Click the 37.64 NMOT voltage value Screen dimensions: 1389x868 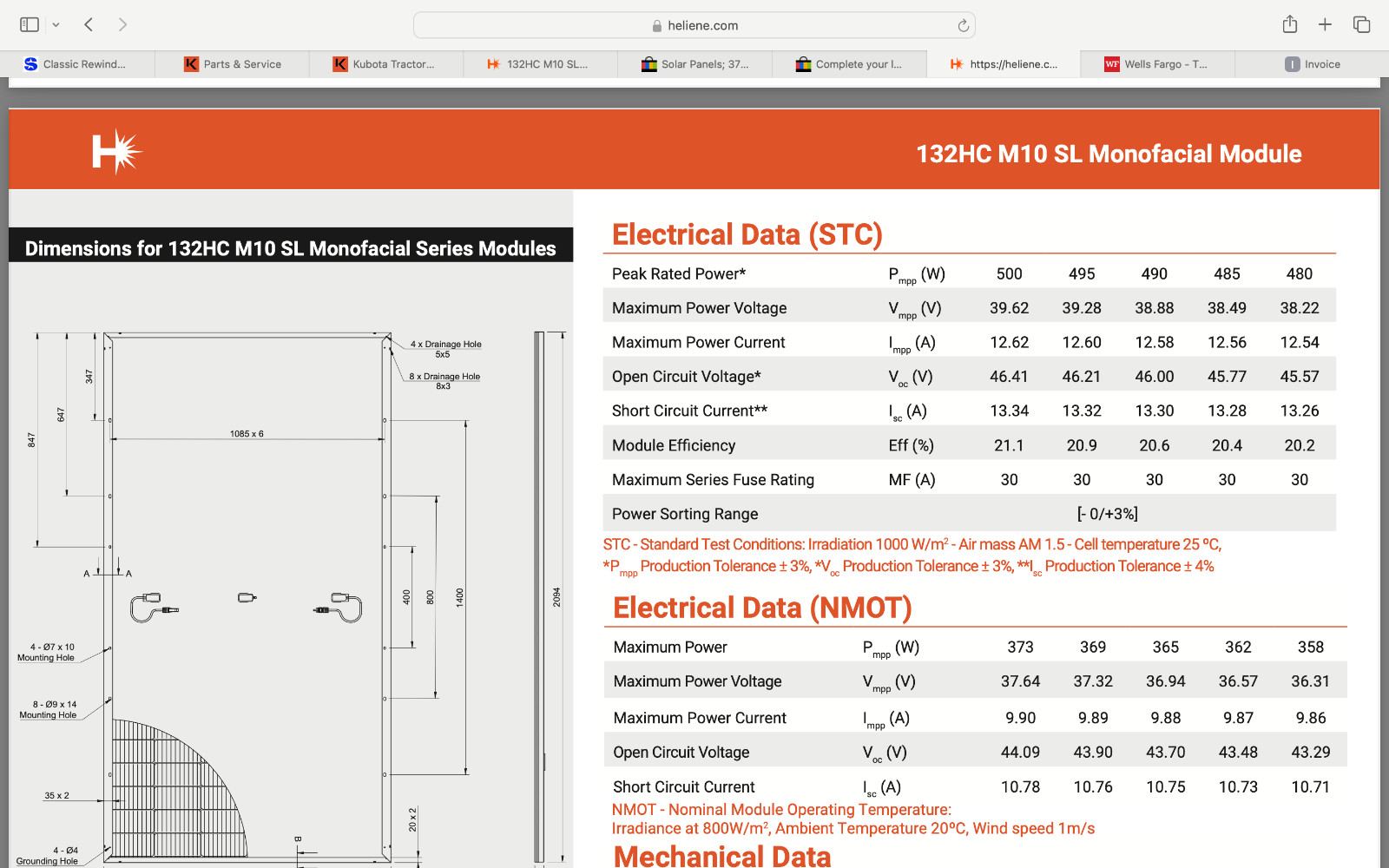pos(1020,681)
